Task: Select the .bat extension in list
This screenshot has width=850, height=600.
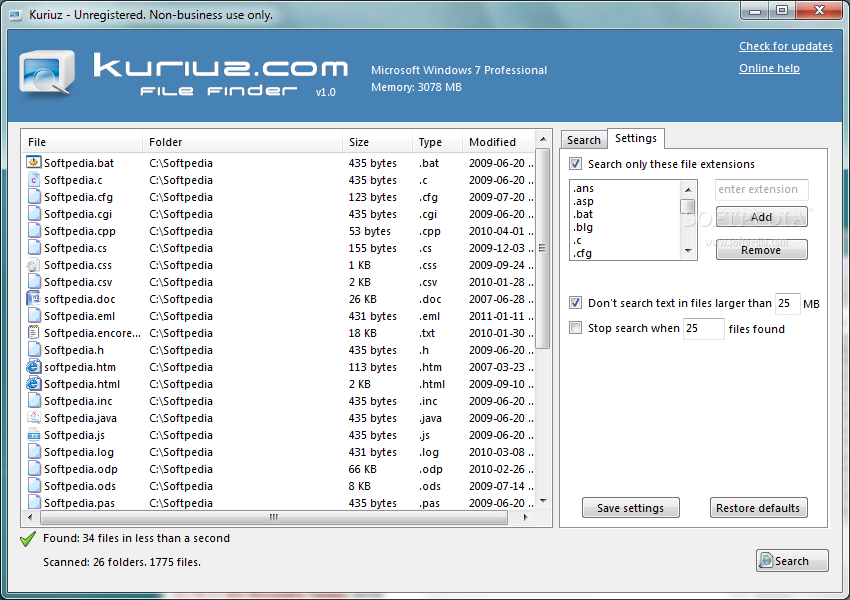Action: (x=583, y=215)
